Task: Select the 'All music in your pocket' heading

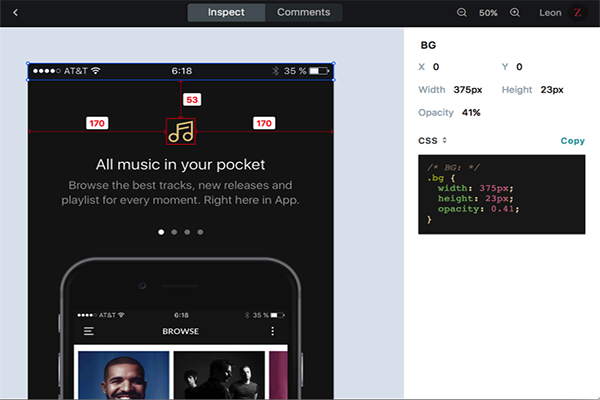Action: [x=180, y=165]
